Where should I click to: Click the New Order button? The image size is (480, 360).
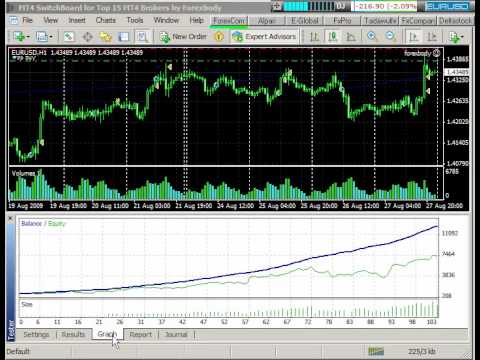[183, 37]
